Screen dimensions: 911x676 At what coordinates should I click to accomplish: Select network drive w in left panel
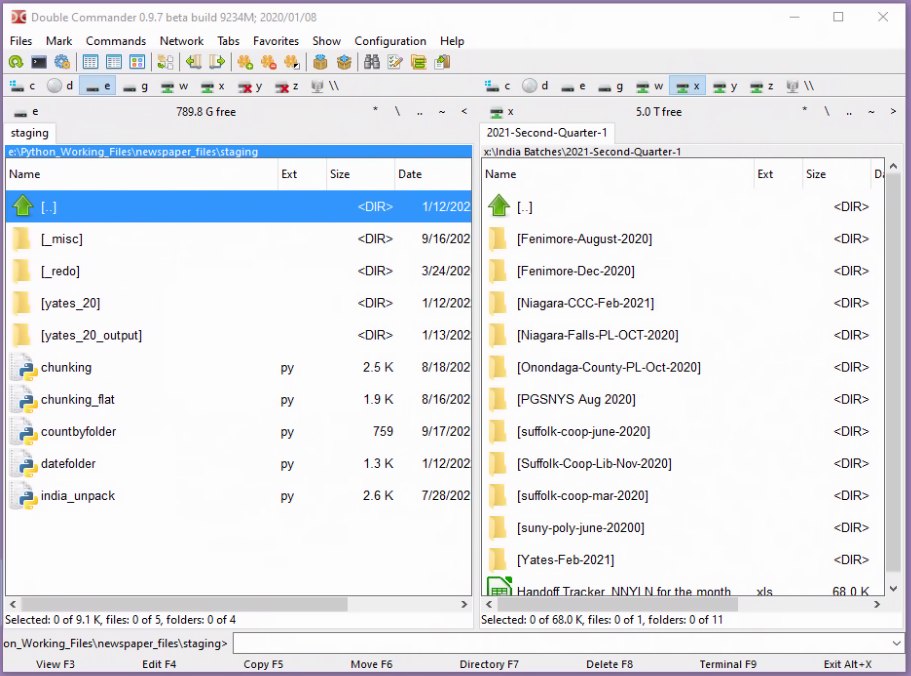click(x=174, y=87)
